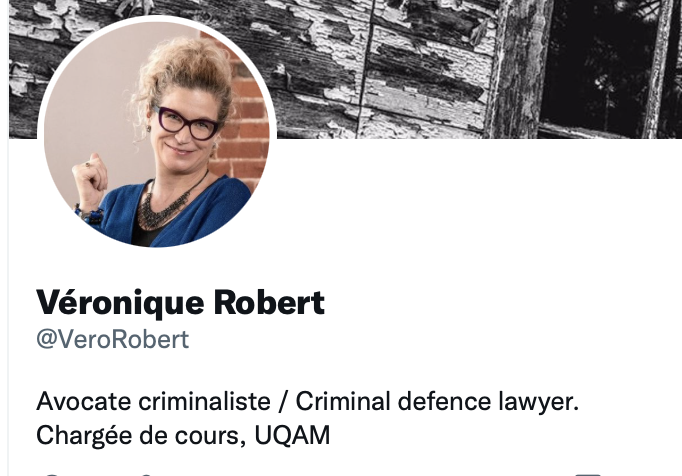682x476 pixels.
Task: Click the word UQAM in bio
Action: (x=292, y=435)
